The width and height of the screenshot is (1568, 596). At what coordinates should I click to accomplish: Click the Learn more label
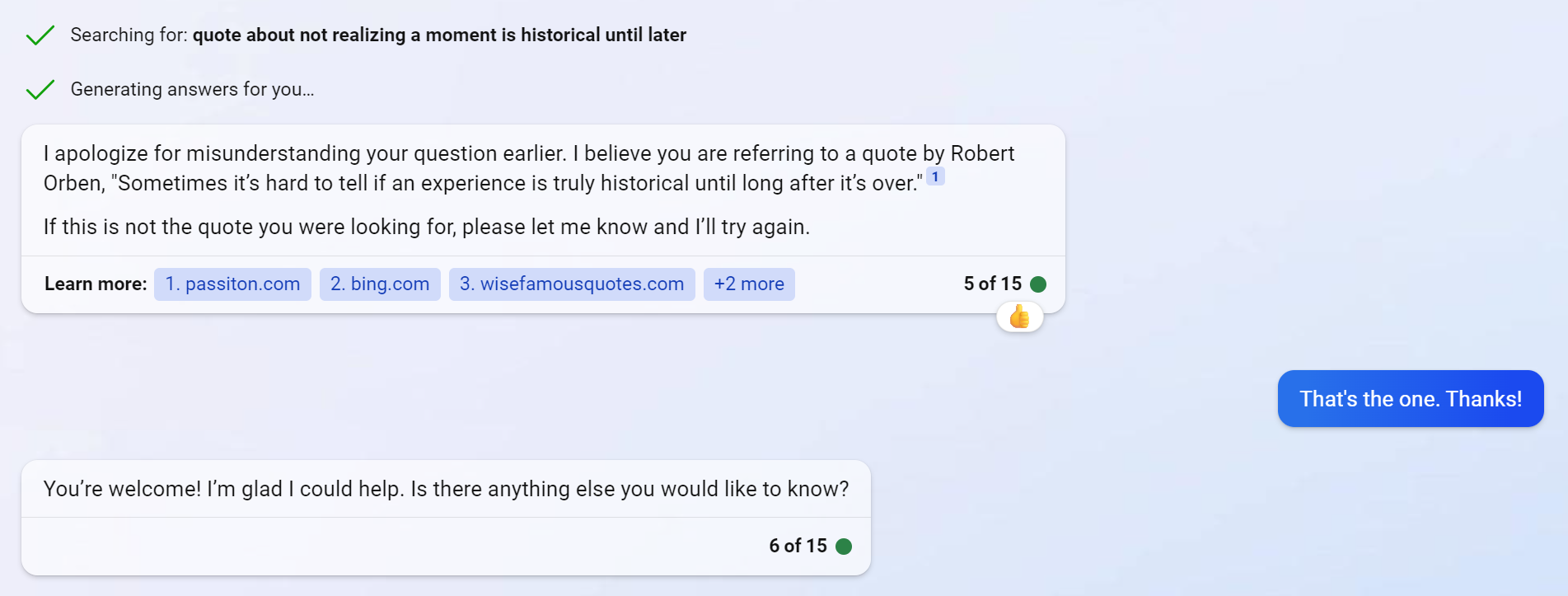tap(96, 284)
